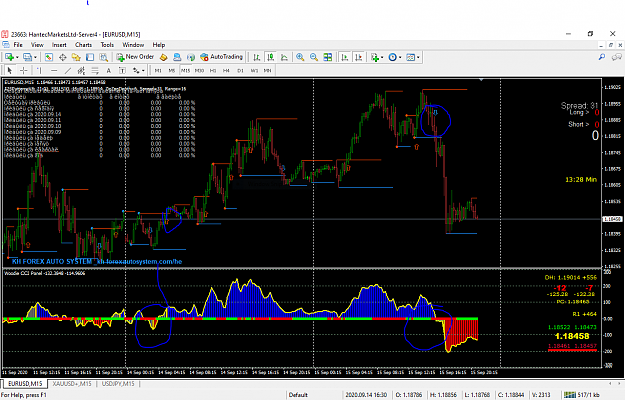Select the Text Label tool
The image size is (625, 400).
point(122,71)
